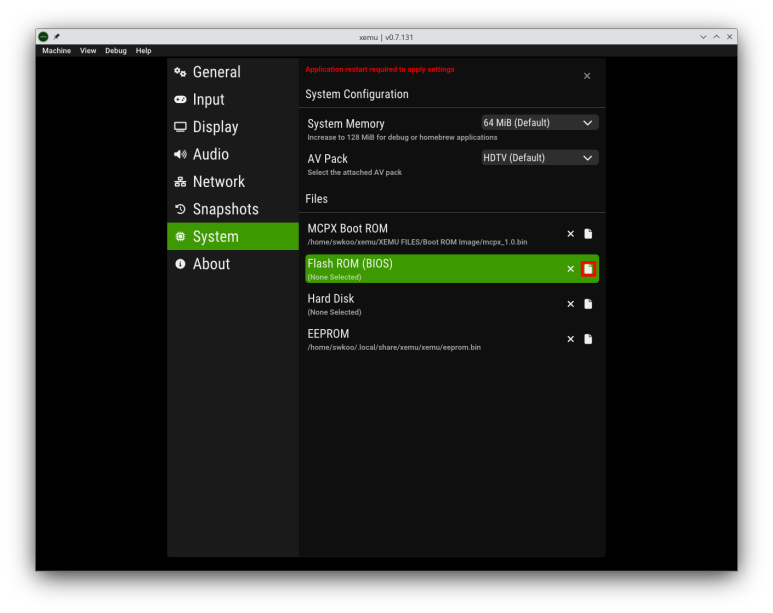Clear the EEPROM file path
The height and width of the screenshot is (613, 773).
[570, 339]
